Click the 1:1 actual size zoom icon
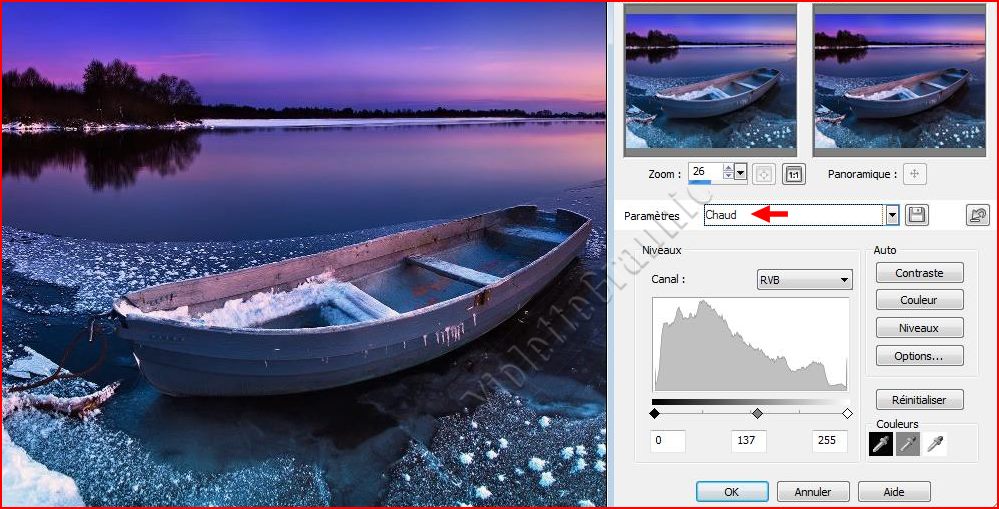This screenshot has width=999, height=509. click(794, 174)
